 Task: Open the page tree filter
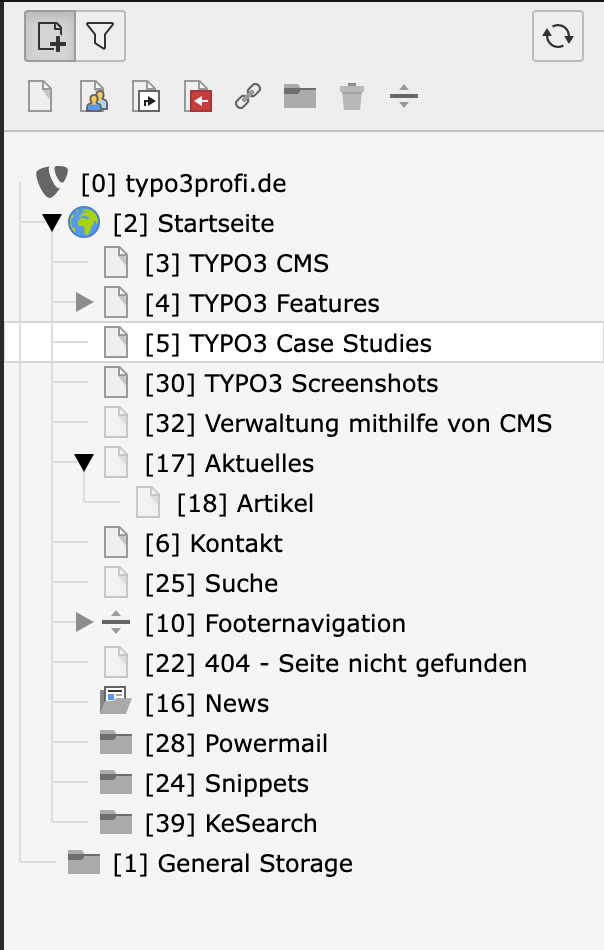[x=101, y=36]
